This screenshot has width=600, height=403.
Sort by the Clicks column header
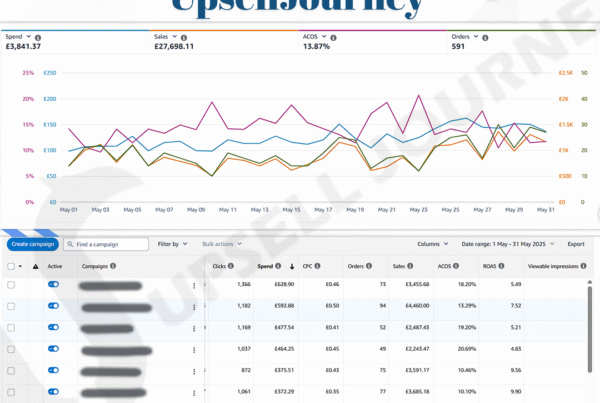pos(219,266)
